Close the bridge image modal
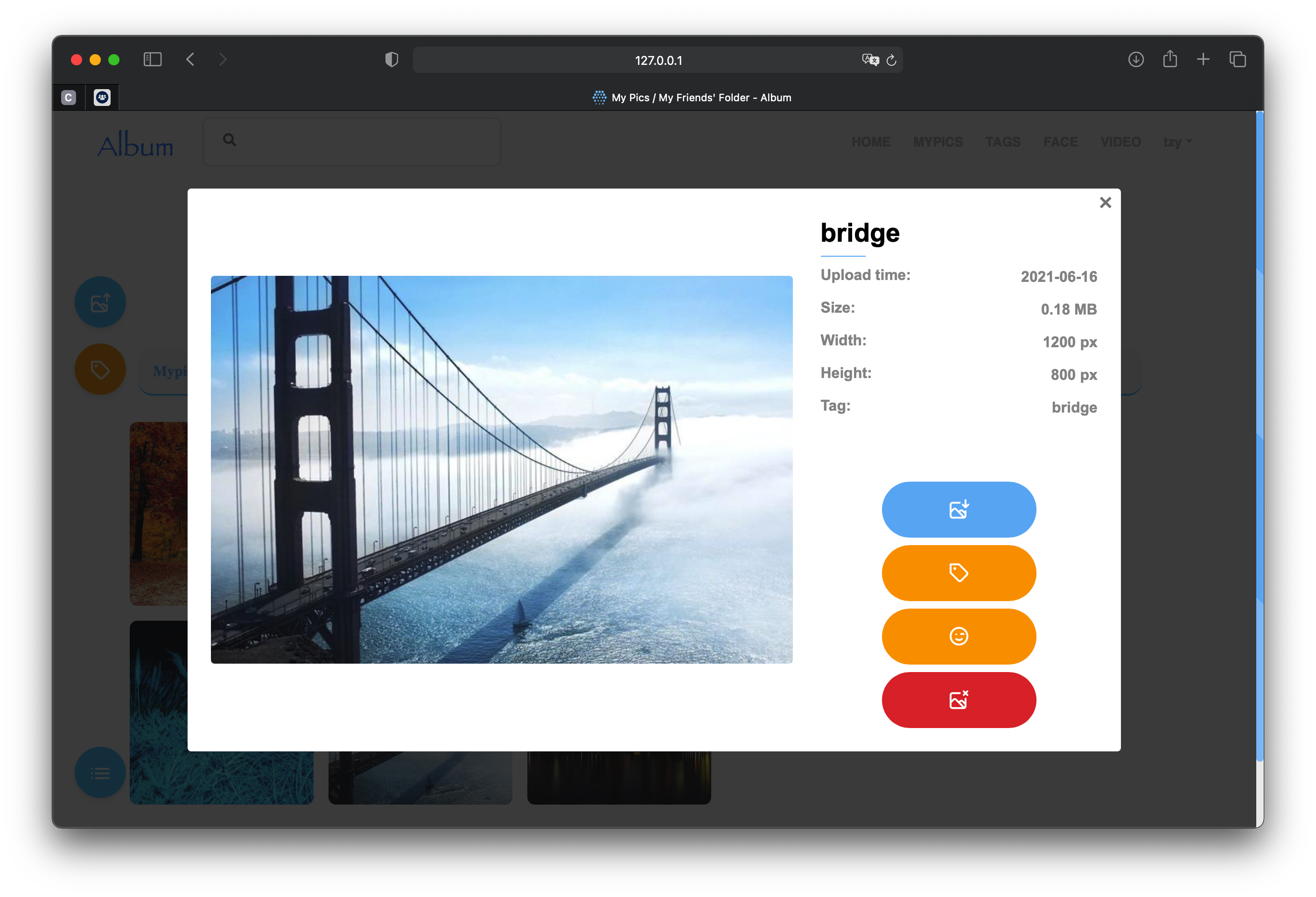 point(1105,203)
